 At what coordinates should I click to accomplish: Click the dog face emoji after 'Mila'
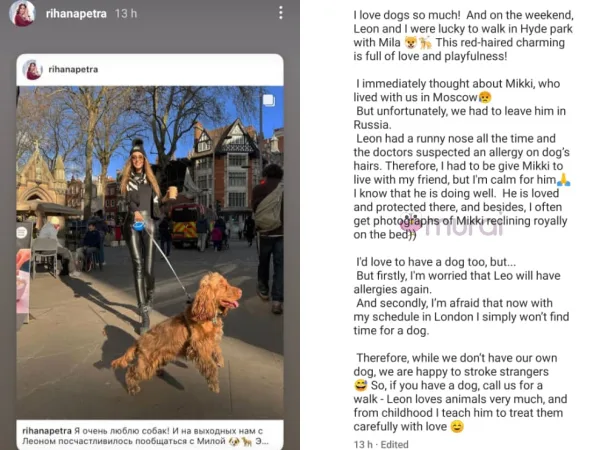411,42
